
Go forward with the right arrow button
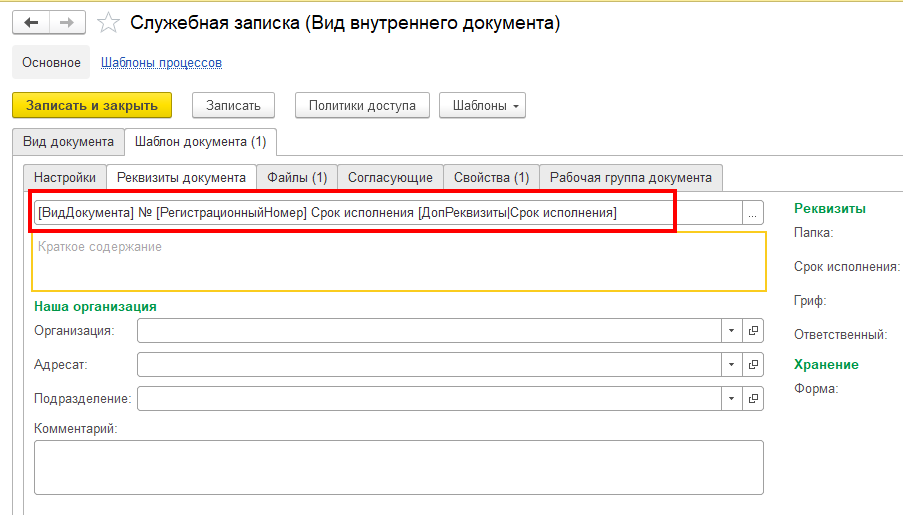67,23
